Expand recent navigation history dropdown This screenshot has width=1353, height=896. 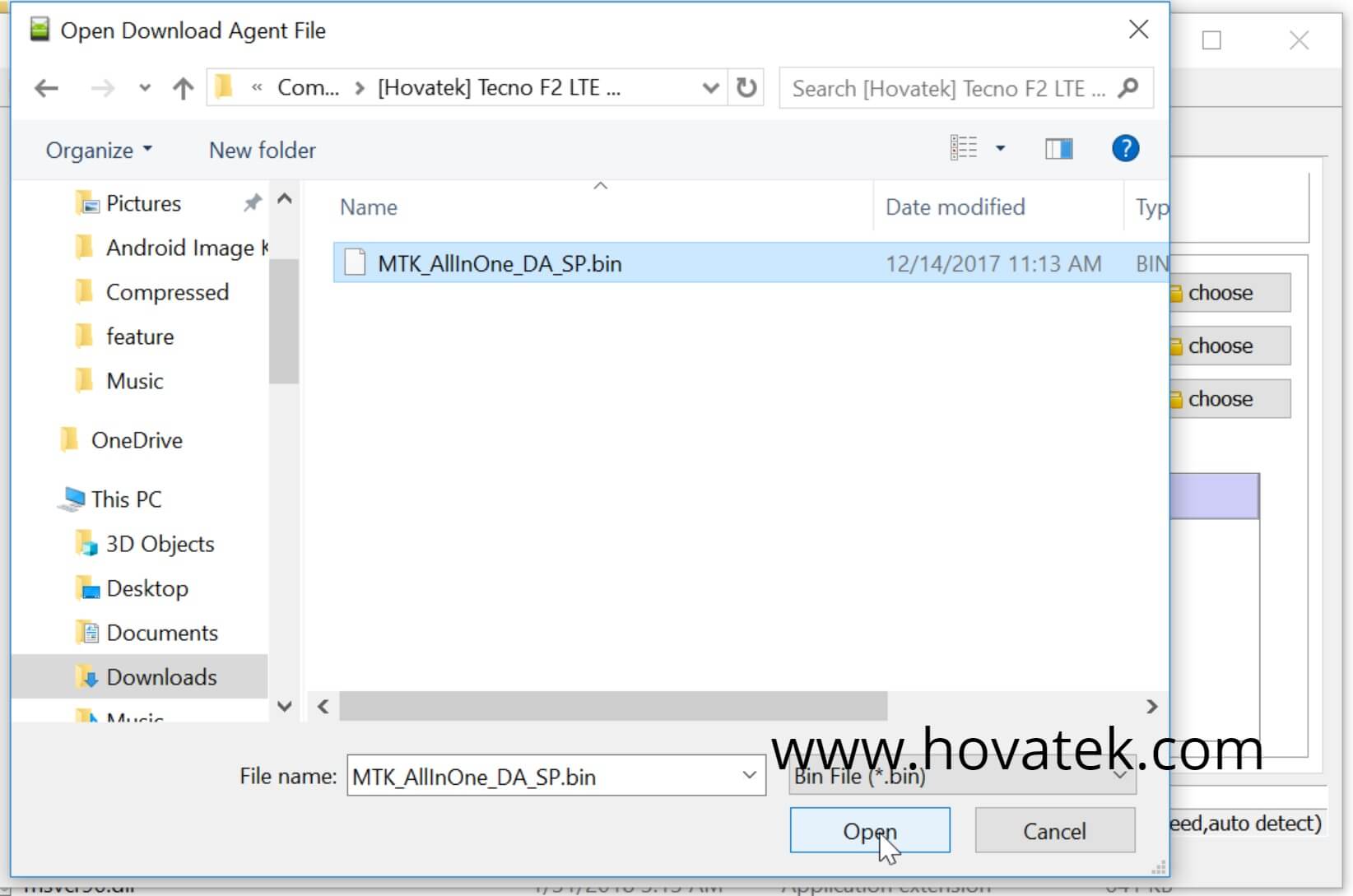144,88
